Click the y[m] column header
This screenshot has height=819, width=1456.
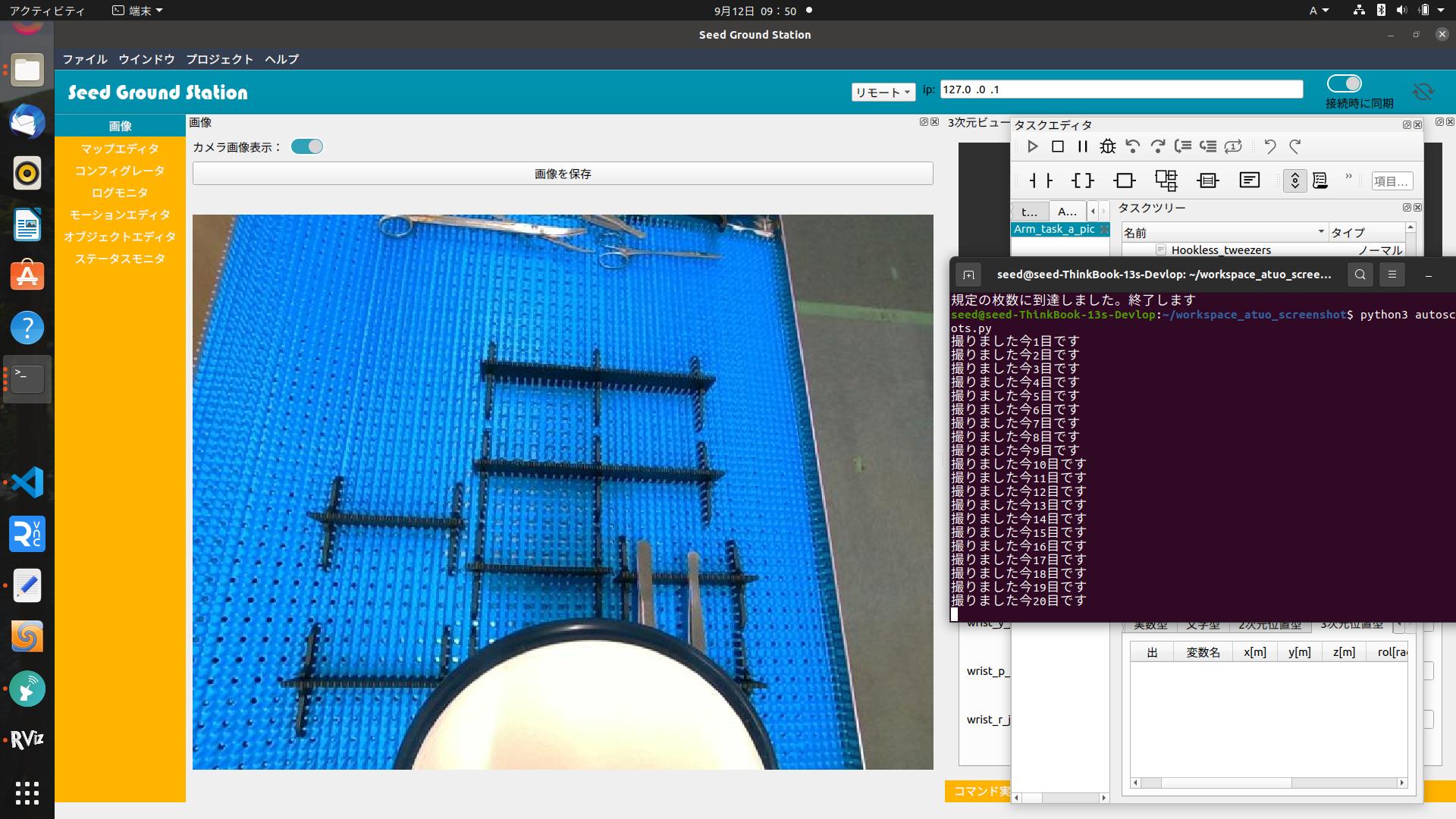point(1300,652)
